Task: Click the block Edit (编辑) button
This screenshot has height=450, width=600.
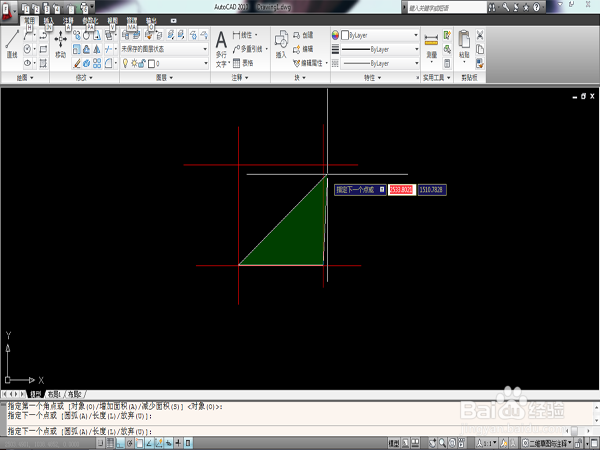Action: (303, 49)
